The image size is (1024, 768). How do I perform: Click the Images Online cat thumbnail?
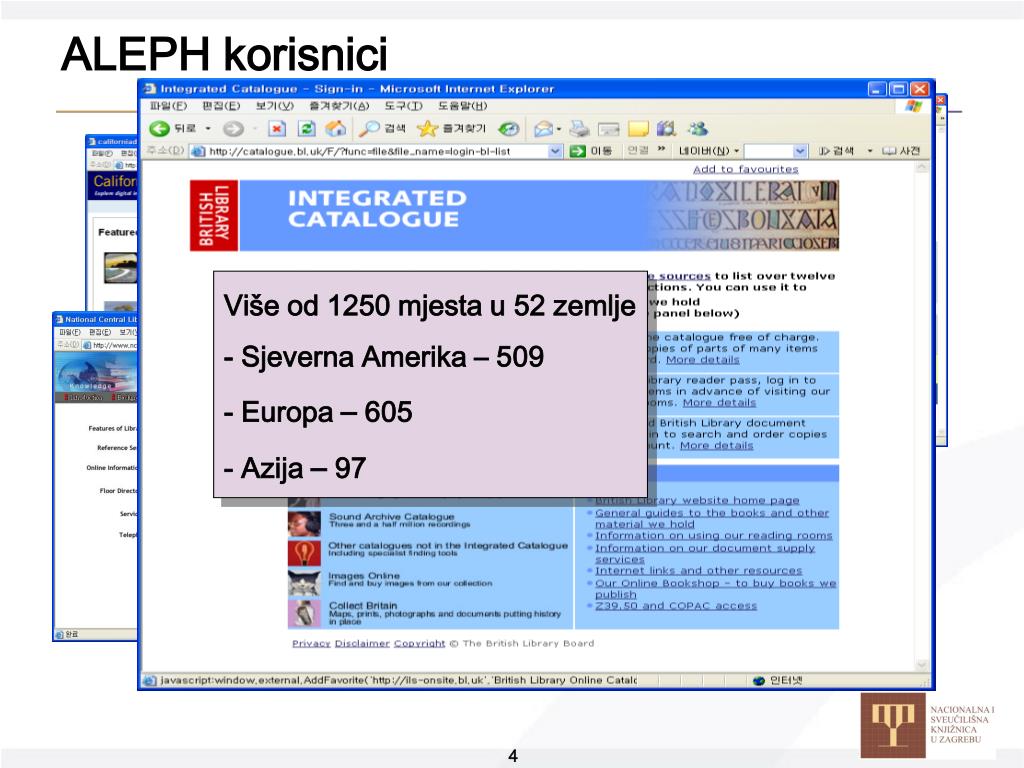(304, 583)
